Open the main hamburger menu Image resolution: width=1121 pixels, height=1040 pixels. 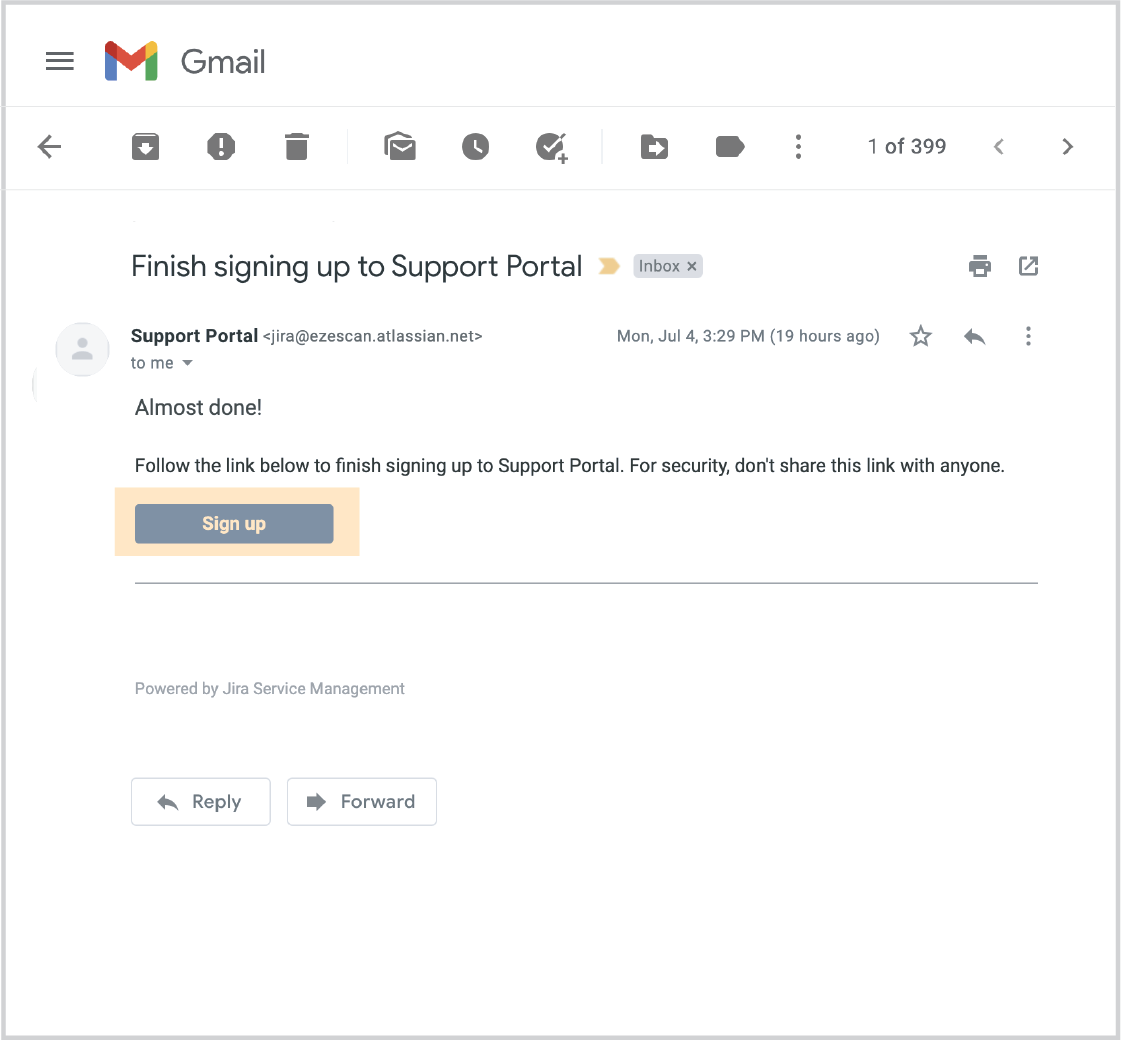[60, 62]
